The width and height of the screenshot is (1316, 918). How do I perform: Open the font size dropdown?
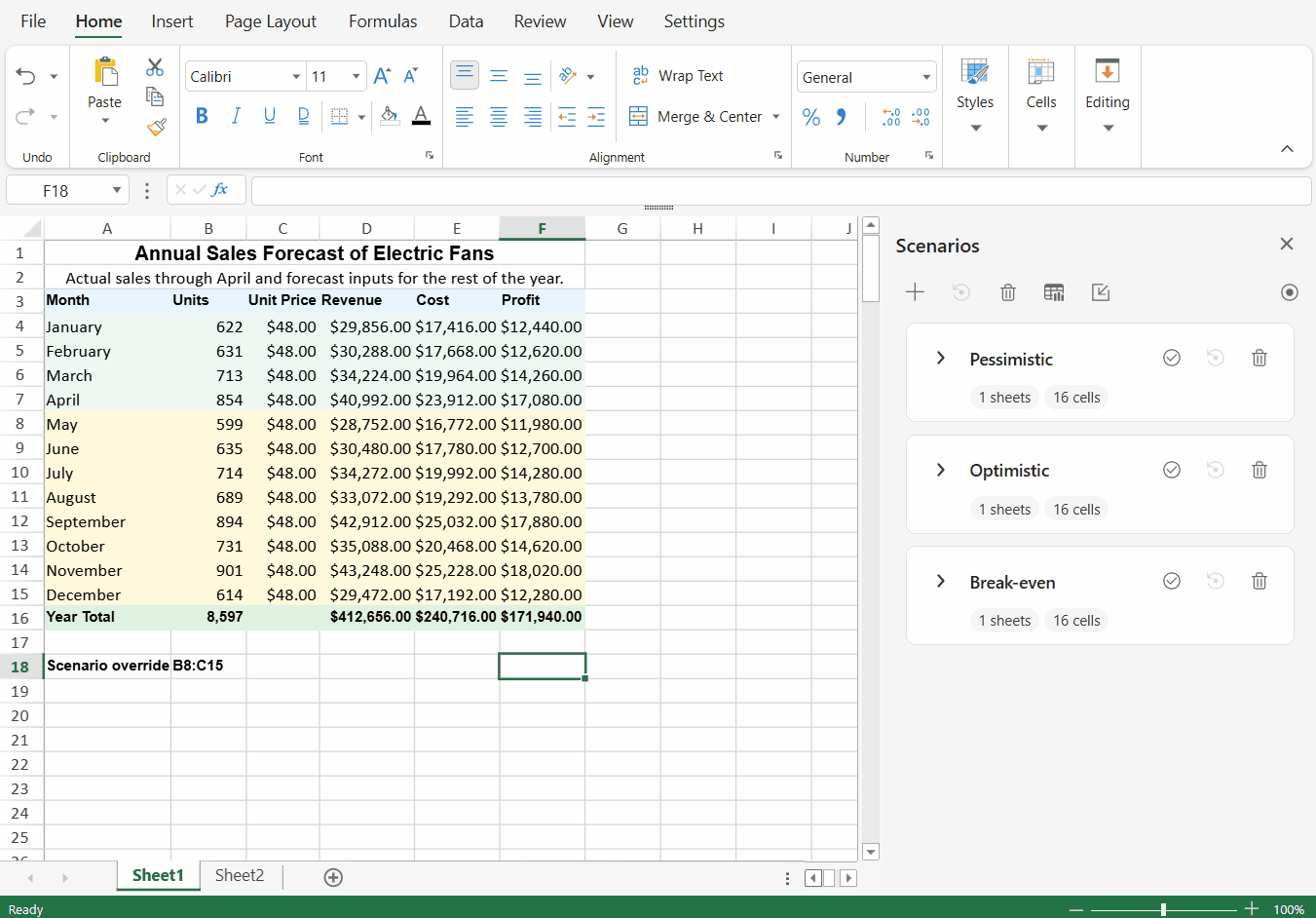coord(356,77)
